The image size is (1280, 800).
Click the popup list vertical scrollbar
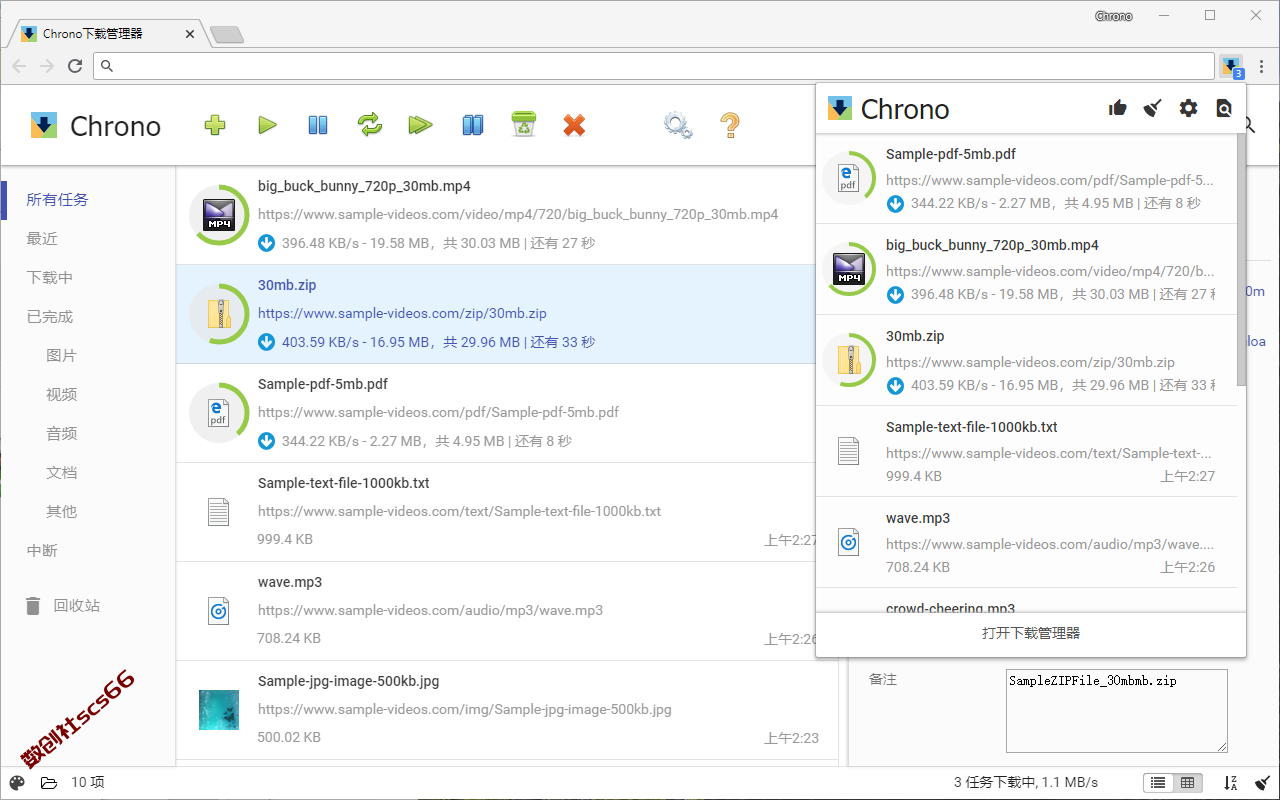coord(1242,260)
